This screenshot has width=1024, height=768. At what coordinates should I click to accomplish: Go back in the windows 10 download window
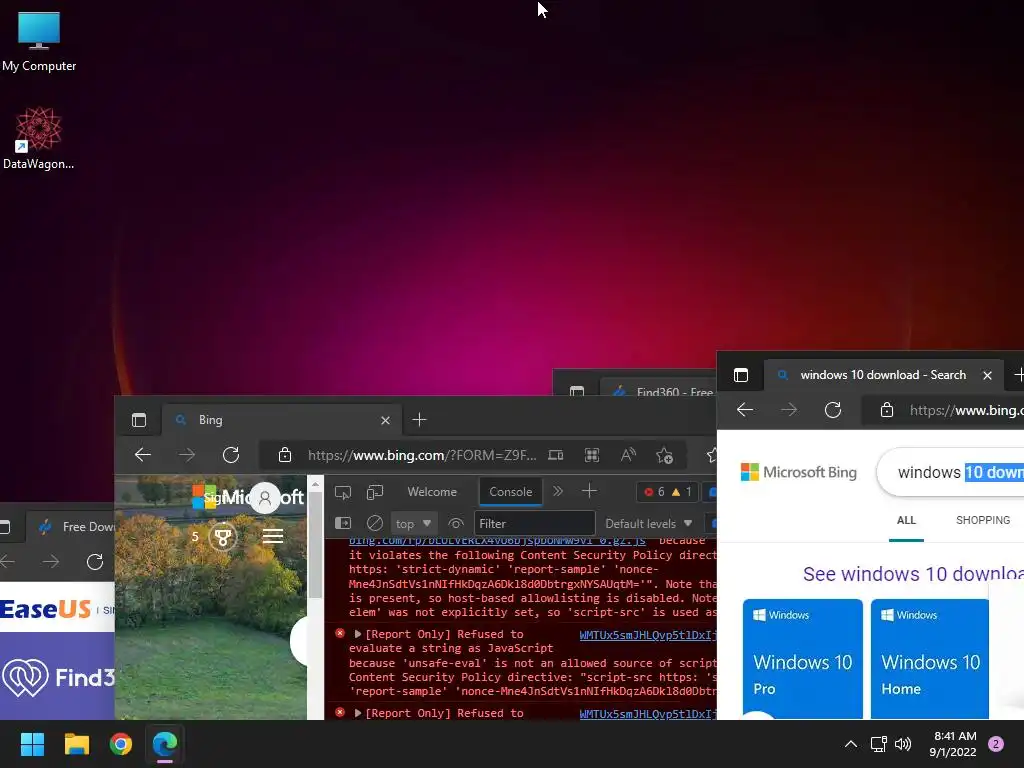tap(744, 410)
